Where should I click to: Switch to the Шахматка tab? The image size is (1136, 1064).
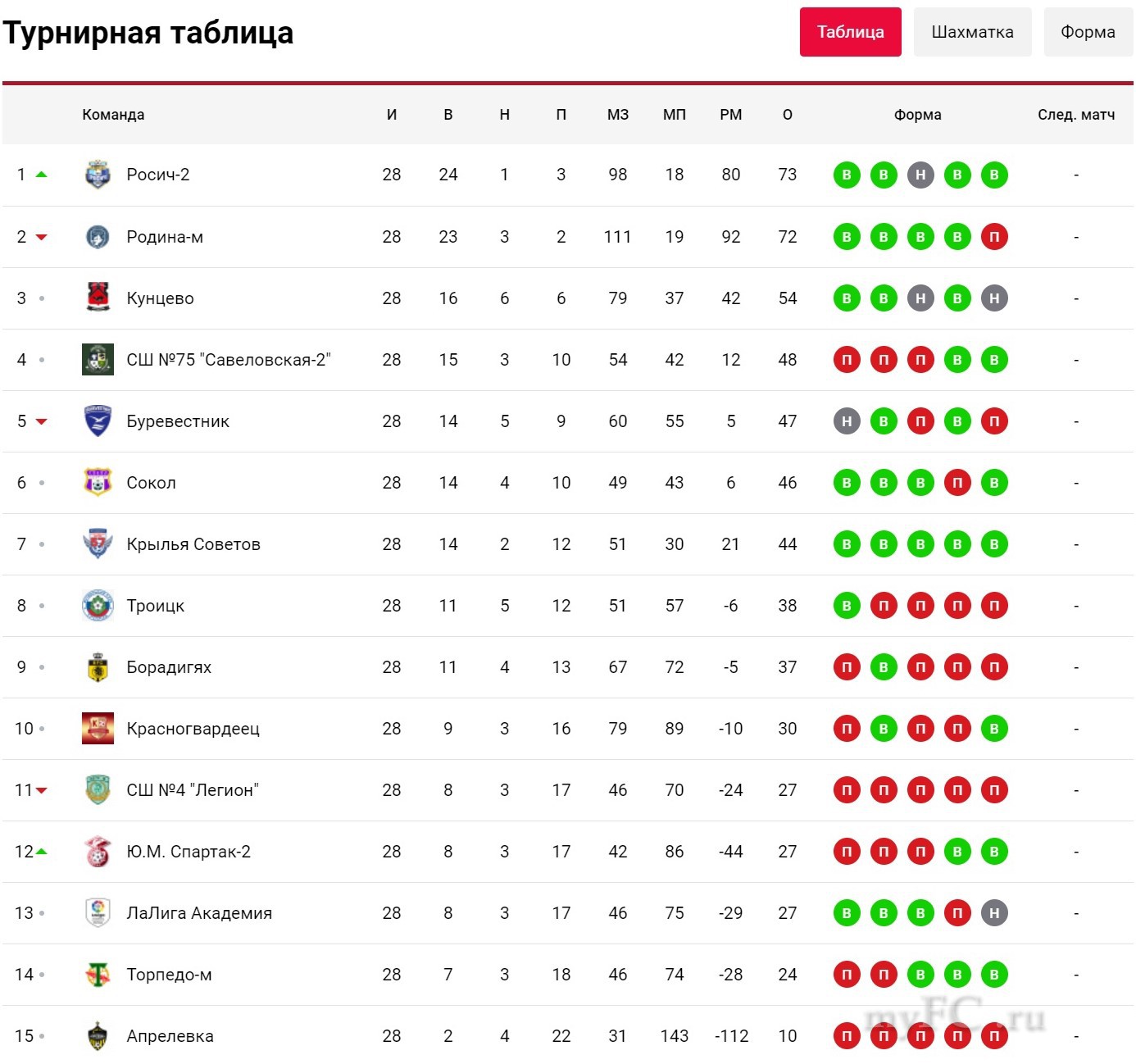coord(972,32)
